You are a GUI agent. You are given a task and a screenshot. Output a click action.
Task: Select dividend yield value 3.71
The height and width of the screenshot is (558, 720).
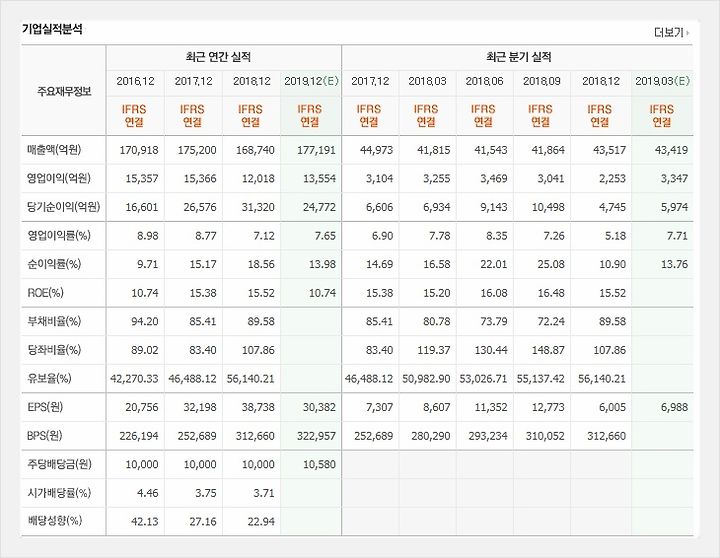pos(264,493)
